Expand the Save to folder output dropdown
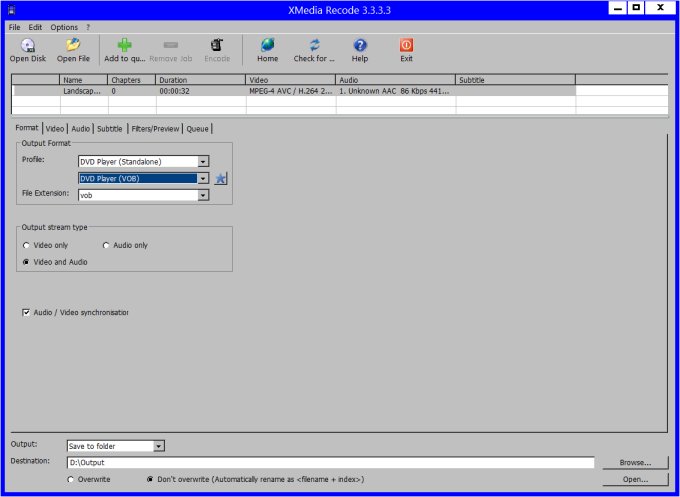The image size is (680, 497). (159, 446)
